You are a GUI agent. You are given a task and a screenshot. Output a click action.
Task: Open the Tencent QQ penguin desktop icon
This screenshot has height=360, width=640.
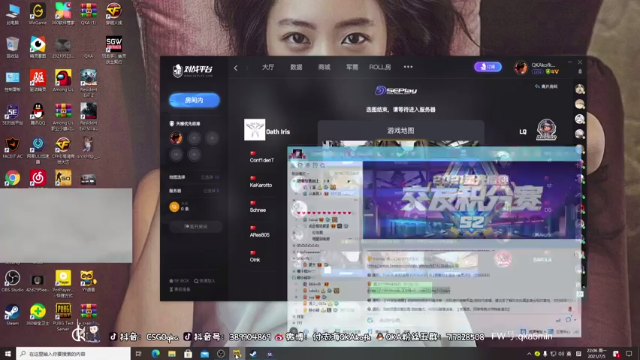click(x=38, y=113)
